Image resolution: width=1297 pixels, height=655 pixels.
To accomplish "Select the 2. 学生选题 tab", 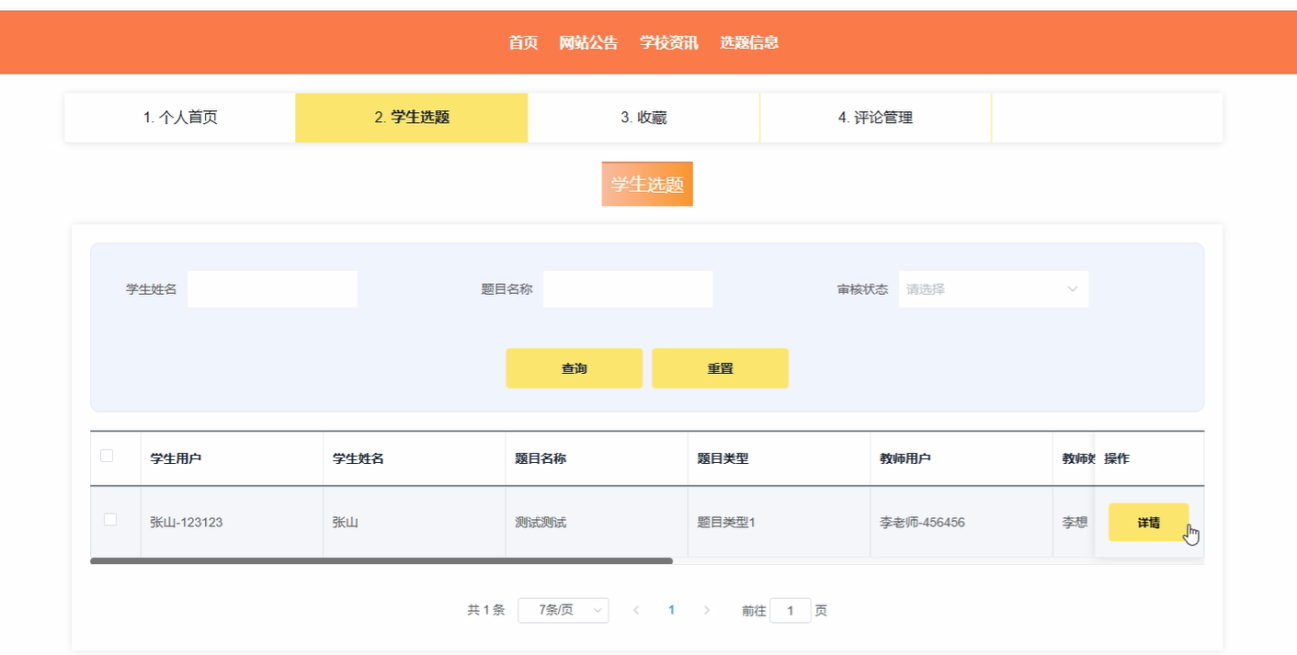I will pos(412,117).
